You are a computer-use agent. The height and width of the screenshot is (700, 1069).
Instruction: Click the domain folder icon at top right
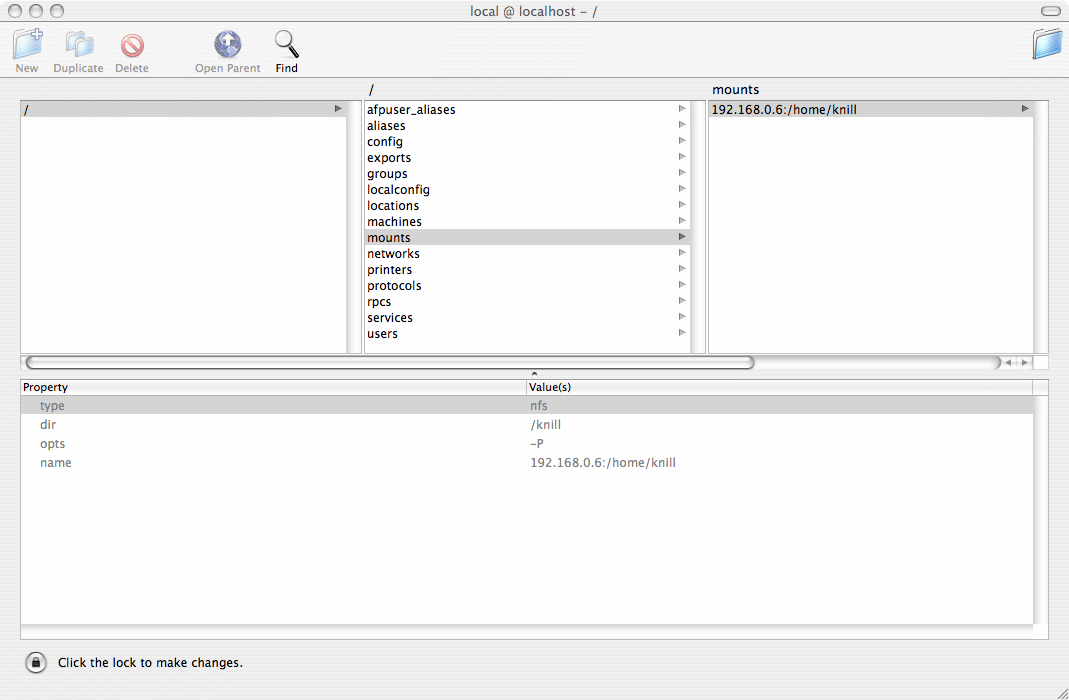tap(1047, 44)
